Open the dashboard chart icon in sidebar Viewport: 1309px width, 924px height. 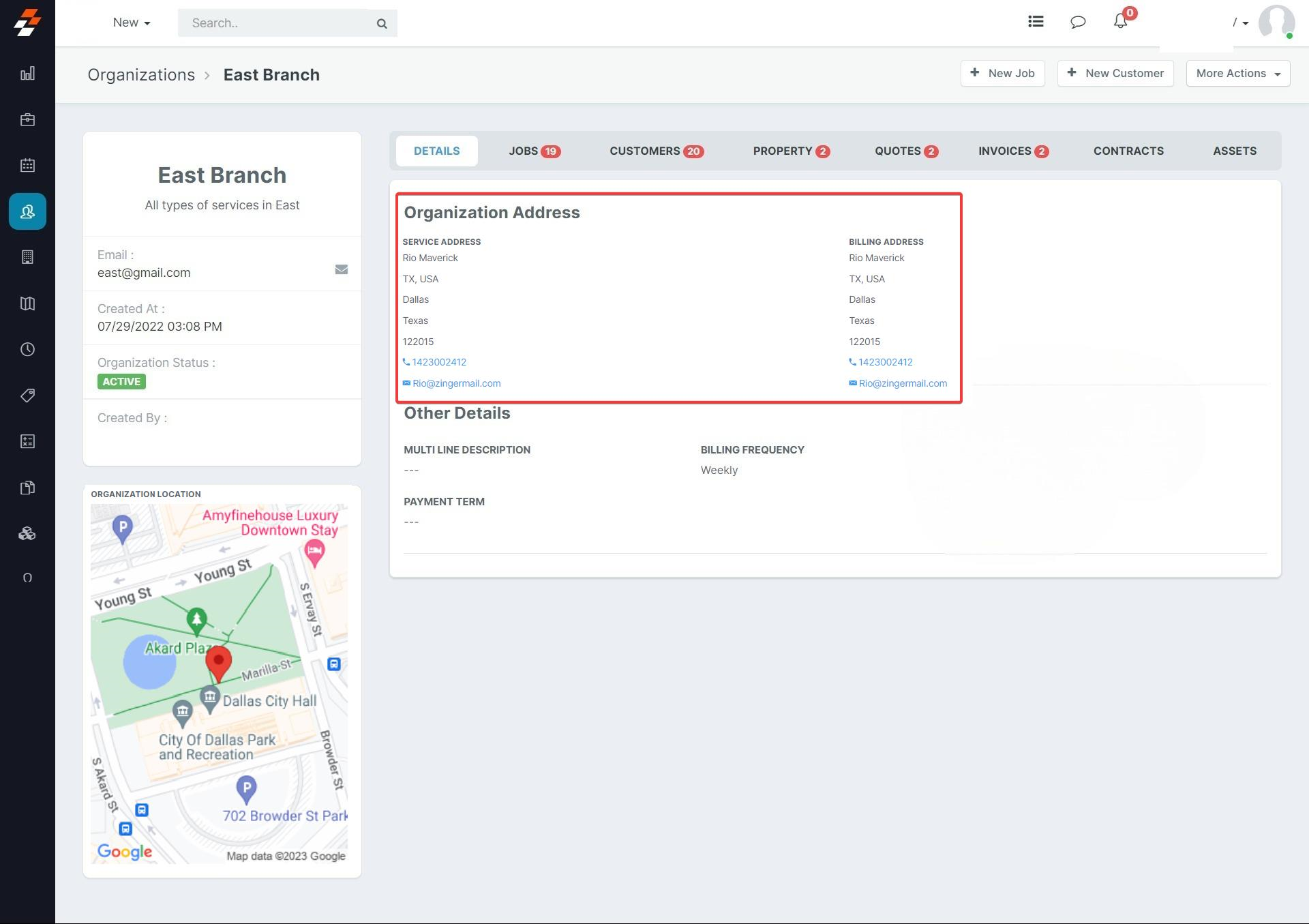pos(27,74)
